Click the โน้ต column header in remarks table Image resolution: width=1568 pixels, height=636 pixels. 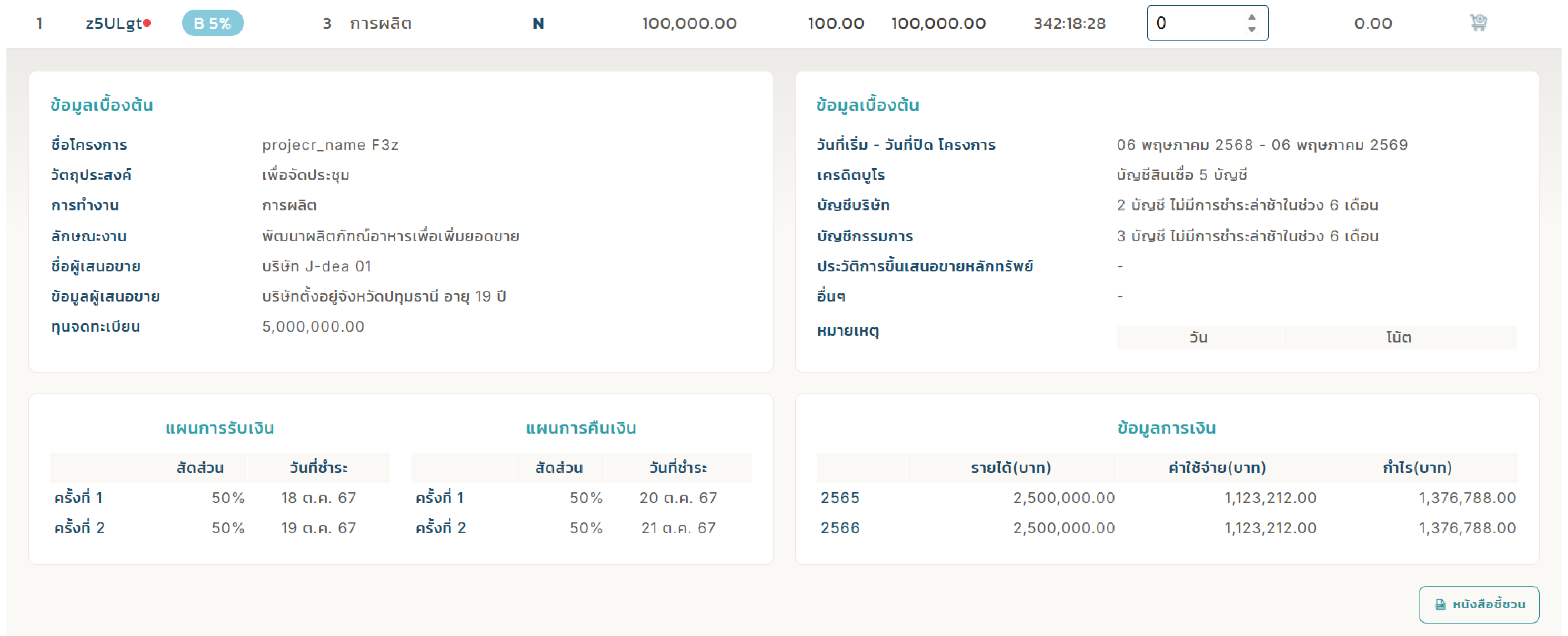click(x=1399, y=337)
